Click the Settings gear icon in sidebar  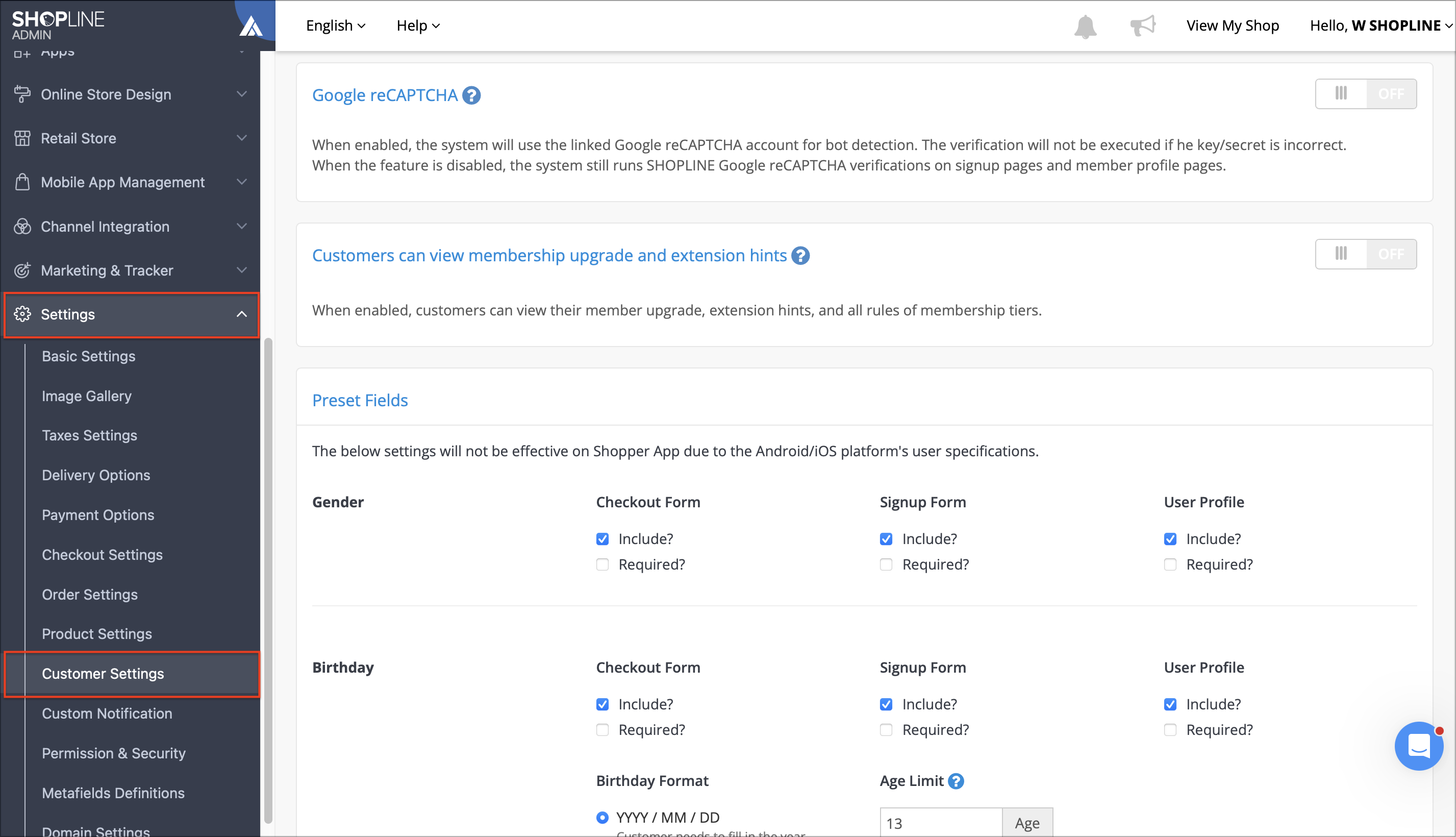[x=22, y=314]
